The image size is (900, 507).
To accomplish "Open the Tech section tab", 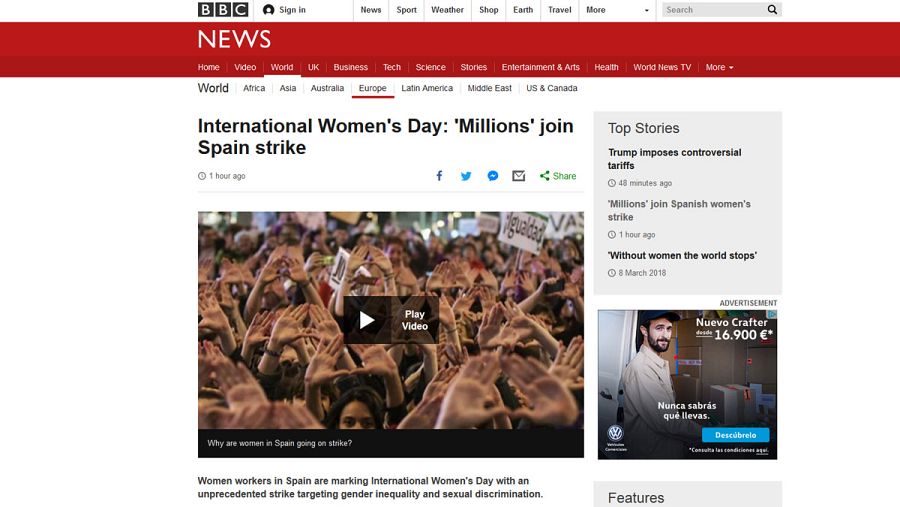I will (x=391, y=67).
